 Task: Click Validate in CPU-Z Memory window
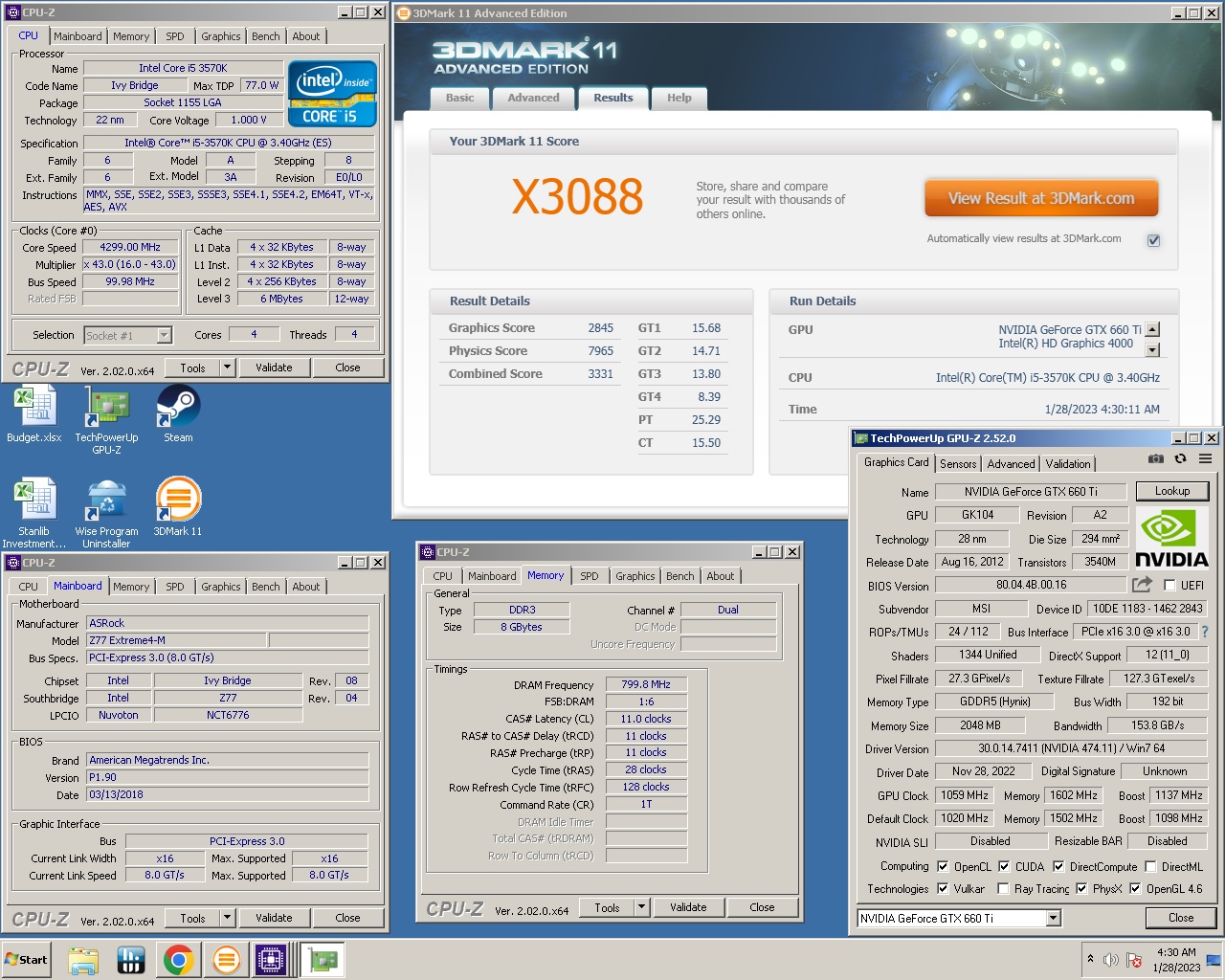pyautogui.click(x=688, y=907)
